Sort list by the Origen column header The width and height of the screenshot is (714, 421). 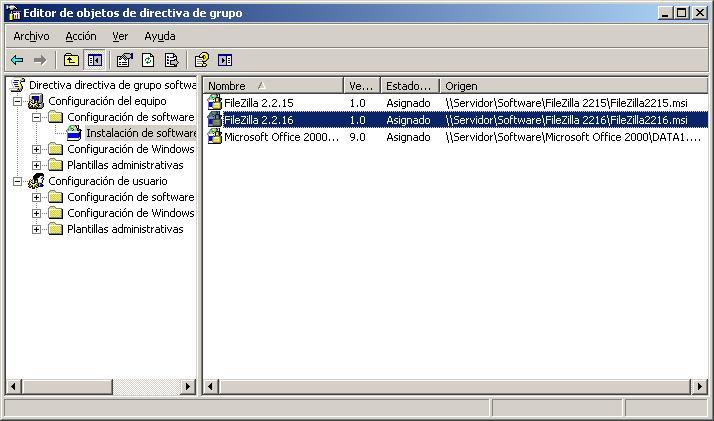[570, 86]
